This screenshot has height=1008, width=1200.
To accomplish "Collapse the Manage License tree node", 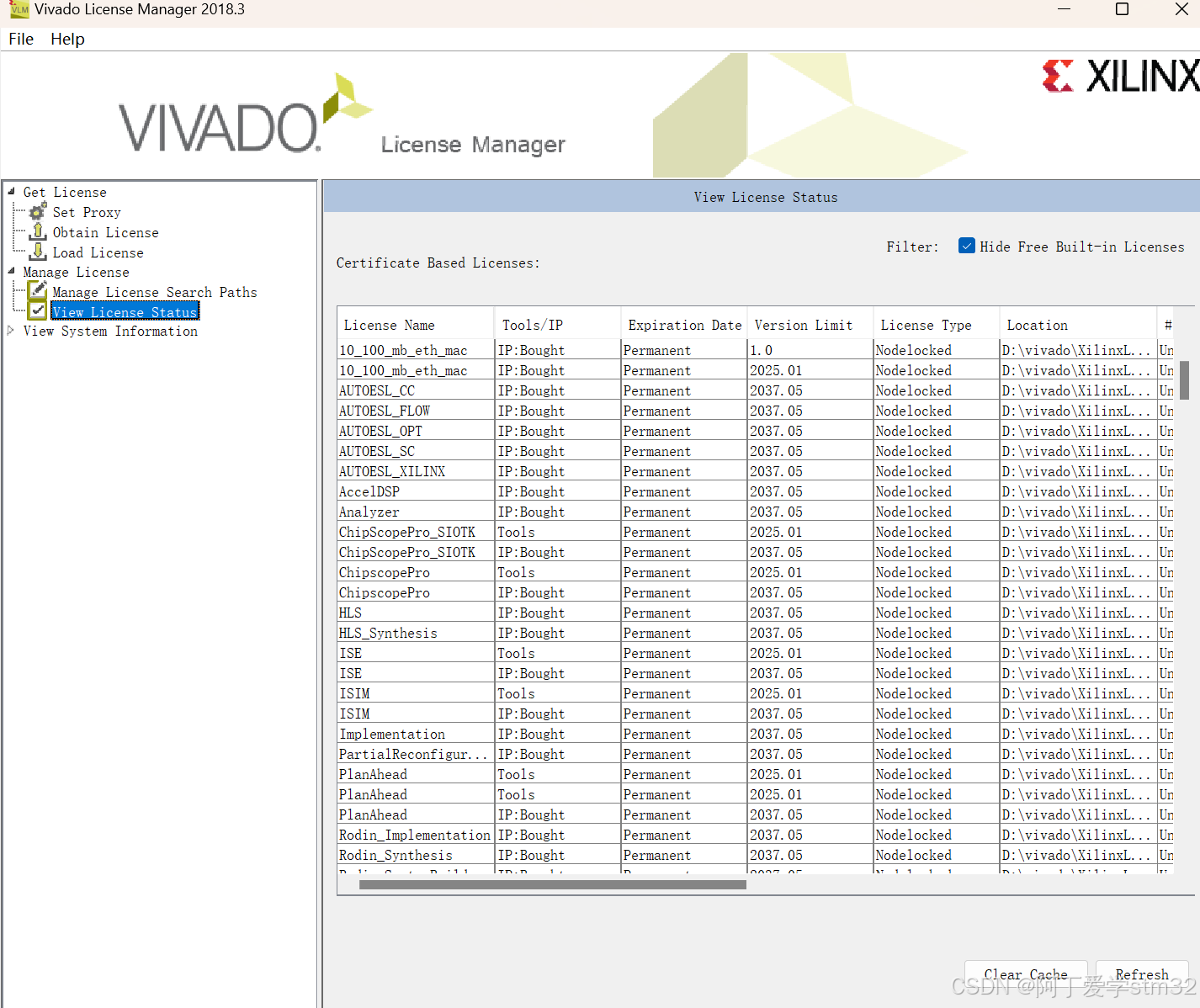I will pyautogui.click(x=11, y=272).
